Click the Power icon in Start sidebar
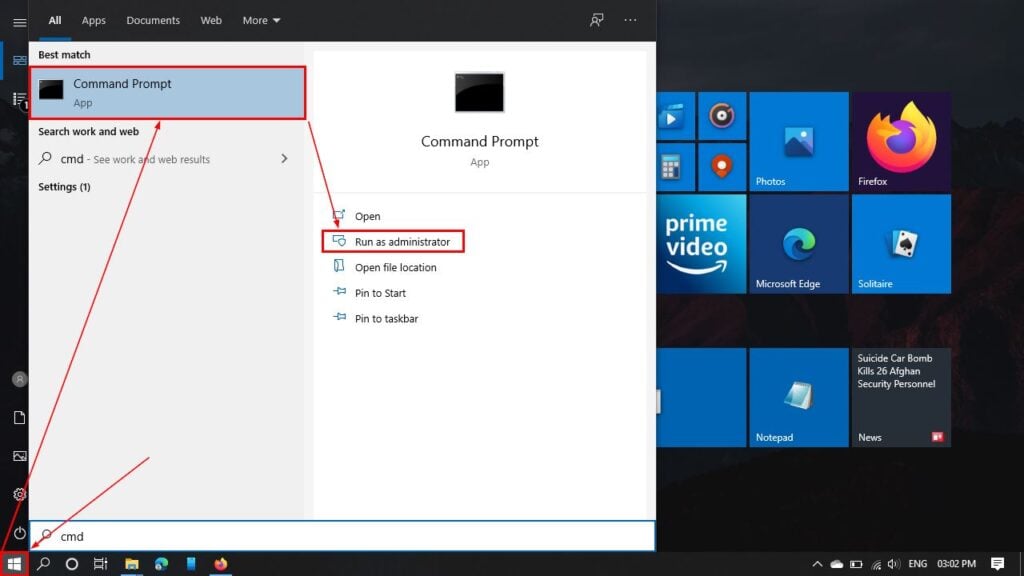This screenshot has width=1024, height=576. point(20,533)
